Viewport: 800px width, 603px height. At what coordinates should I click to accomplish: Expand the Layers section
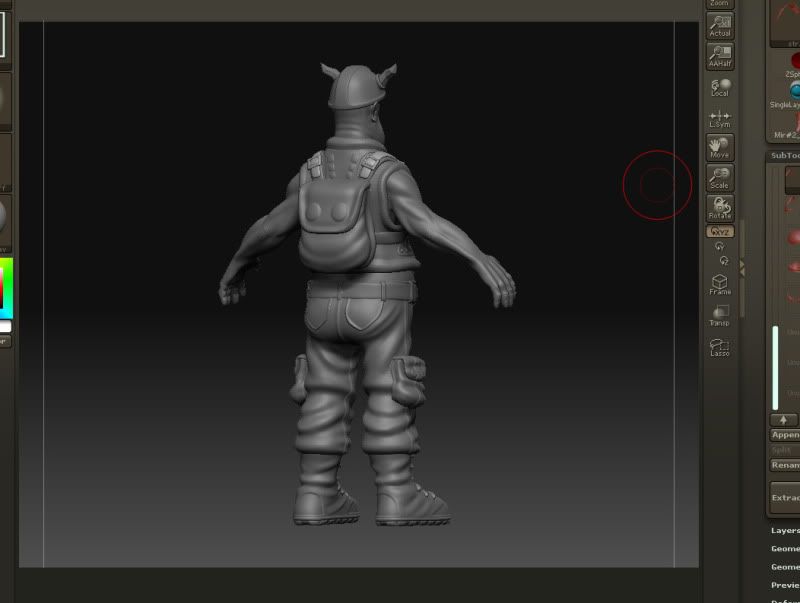[x=785, y=531]
